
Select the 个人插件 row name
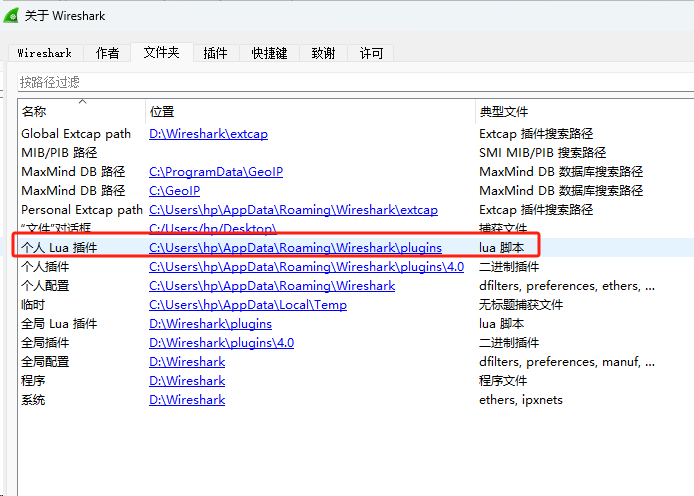click(45, 267)
